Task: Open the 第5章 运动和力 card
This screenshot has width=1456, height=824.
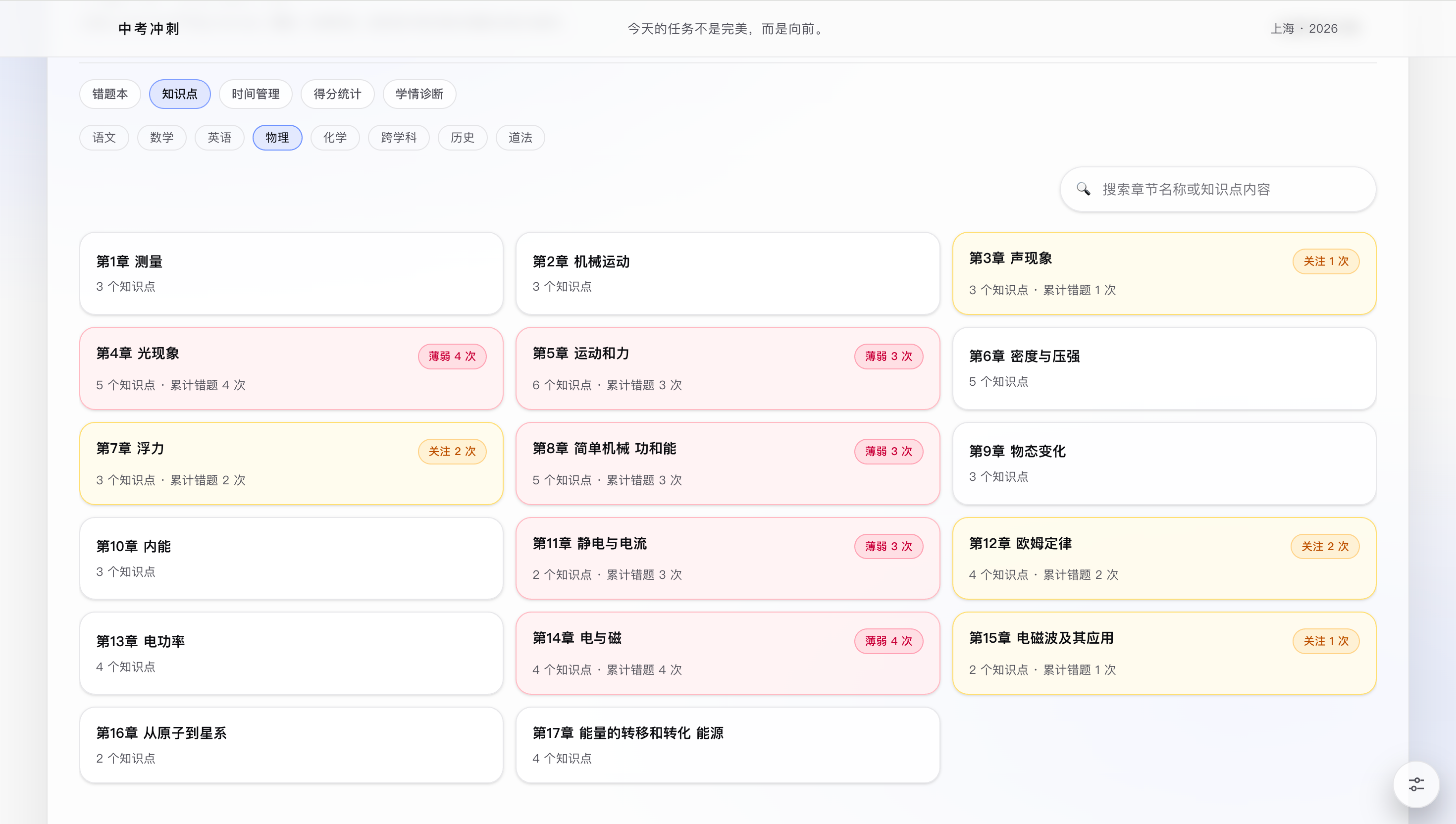Action: (727, 368)
